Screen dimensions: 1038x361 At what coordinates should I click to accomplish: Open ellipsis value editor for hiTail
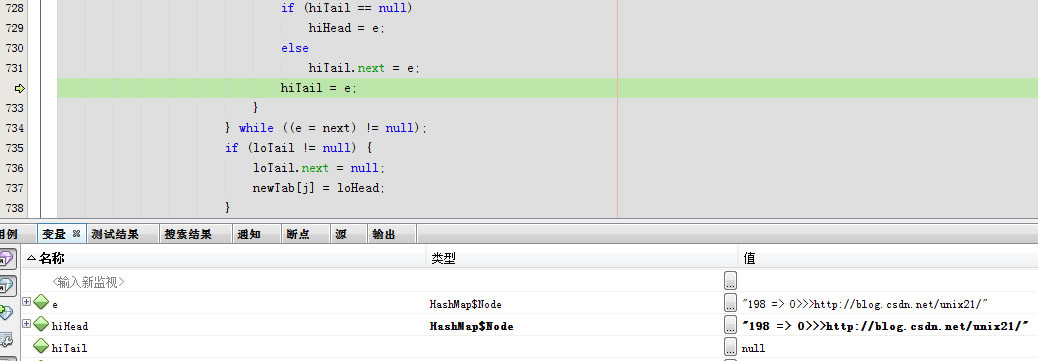coord(730,347)
